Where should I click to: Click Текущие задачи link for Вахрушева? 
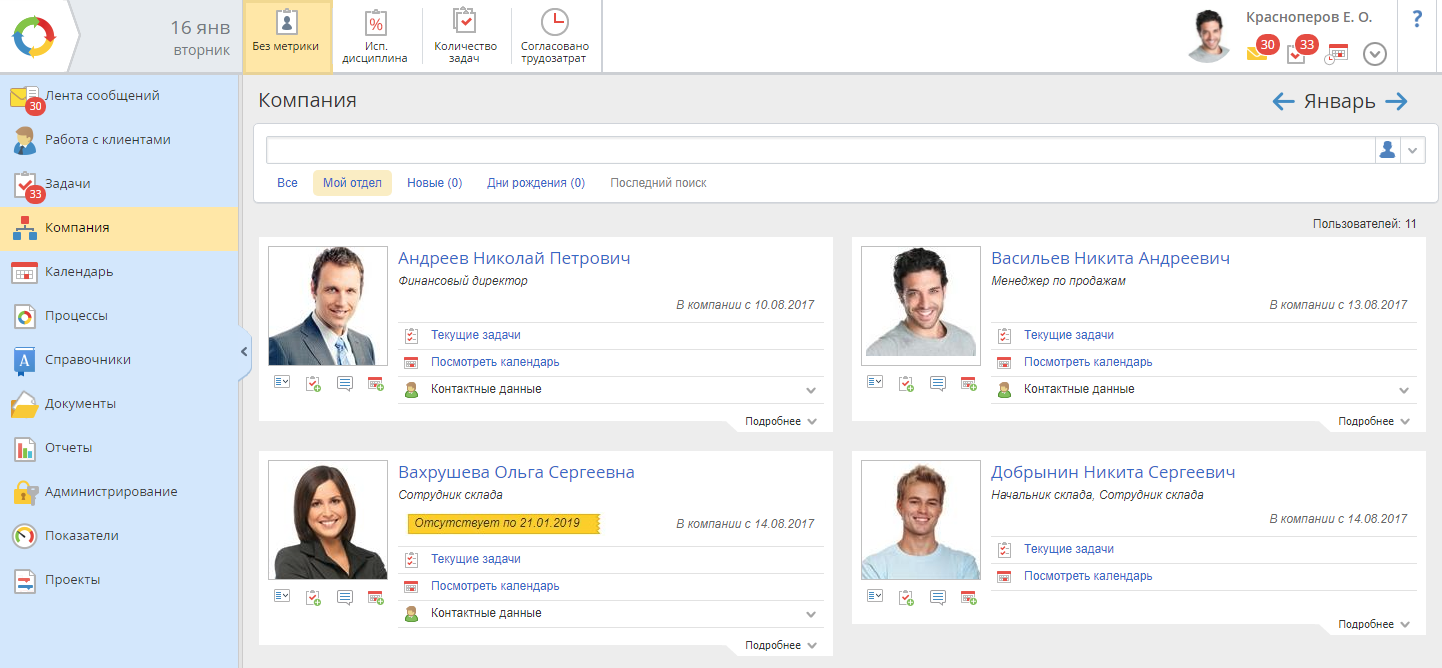click(475, 559)
